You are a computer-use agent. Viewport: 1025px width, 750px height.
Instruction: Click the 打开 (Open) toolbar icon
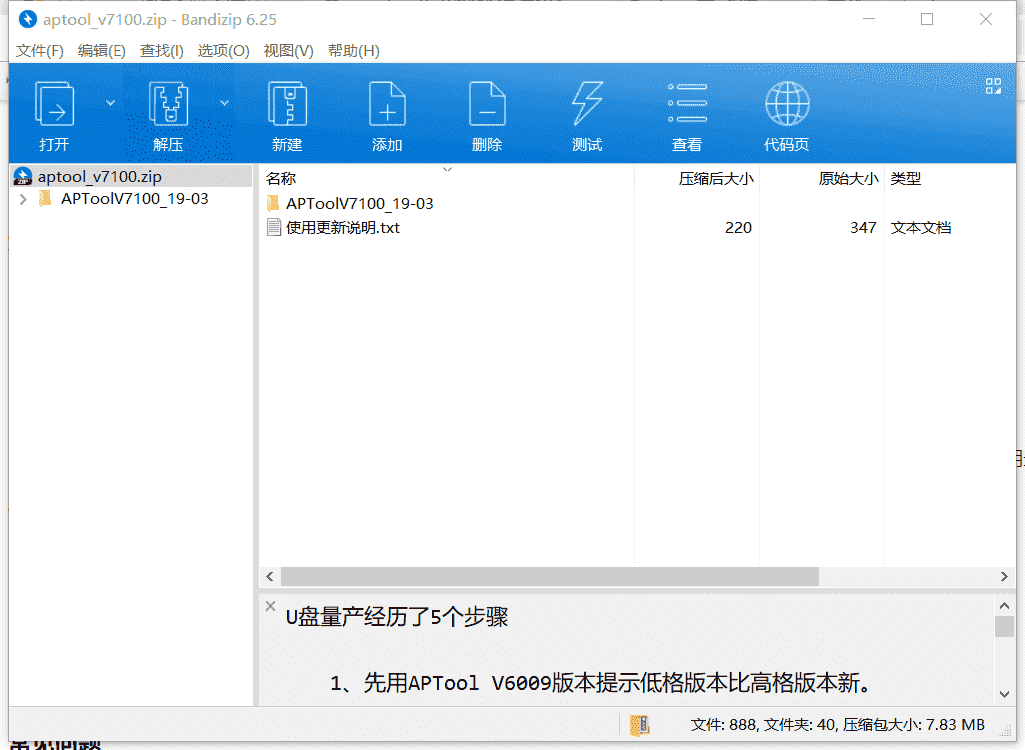54,103
